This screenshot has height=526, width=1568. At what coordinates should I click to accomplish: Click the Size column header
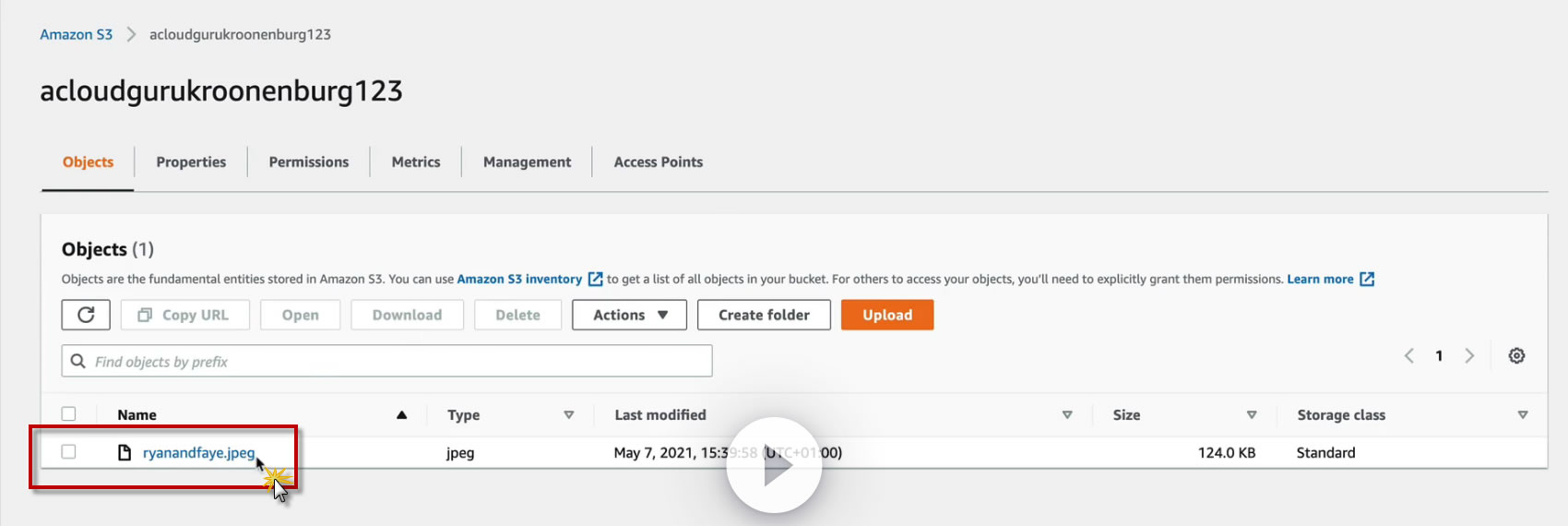point(1126,415)
